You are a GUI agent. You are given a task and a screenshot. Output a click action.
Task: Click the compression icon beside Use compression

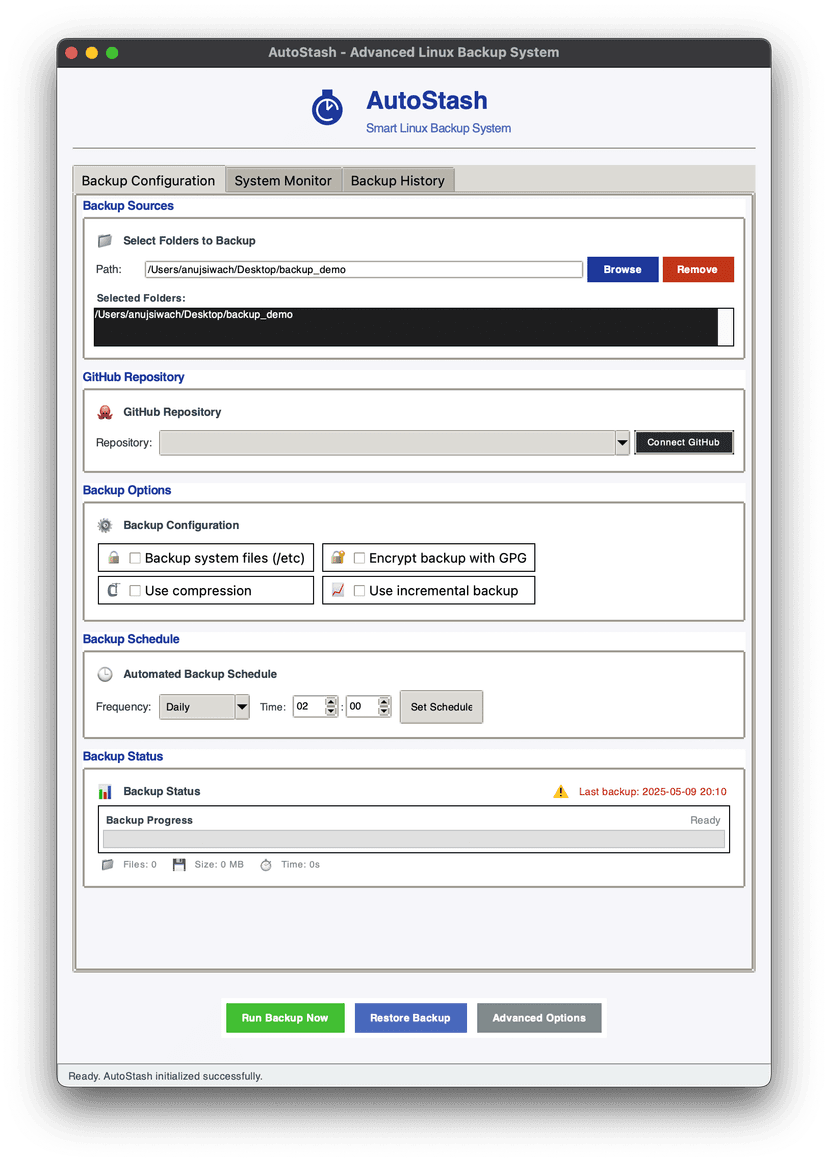point(113,590)
